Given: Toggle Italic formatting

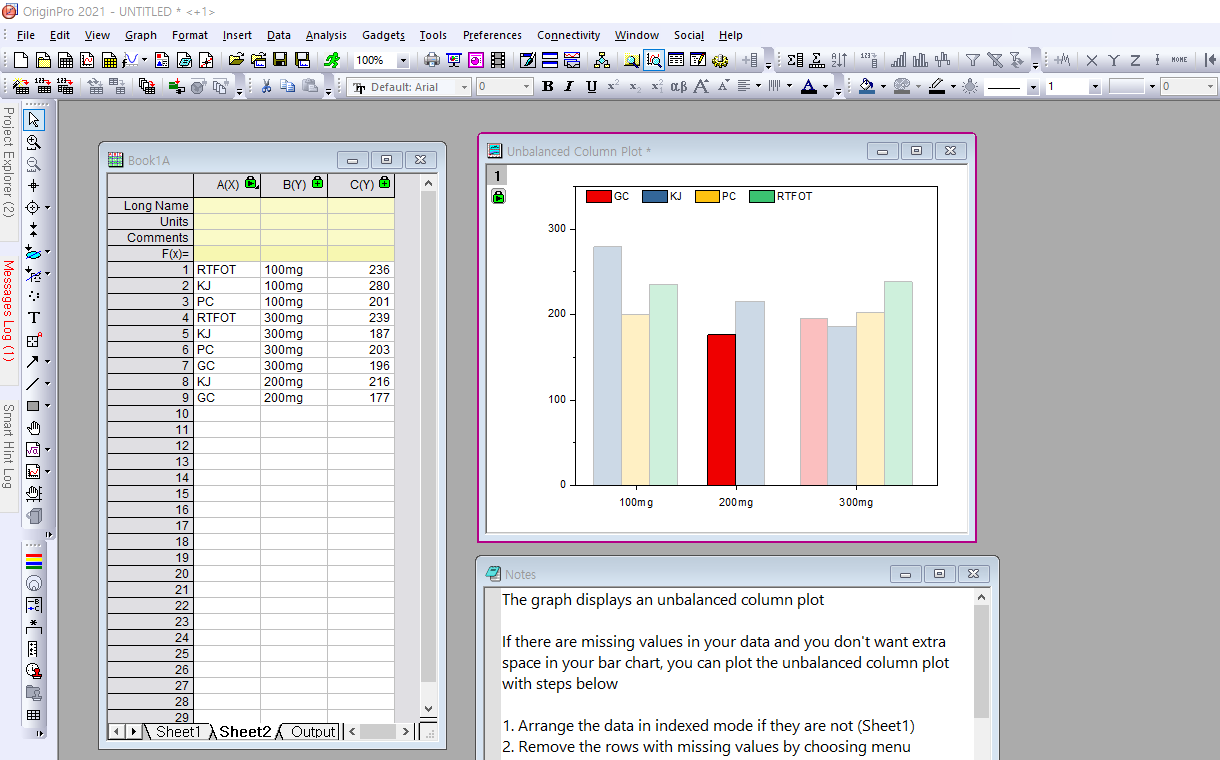Looking at the screenshot, I should click(x=568, y=87).
